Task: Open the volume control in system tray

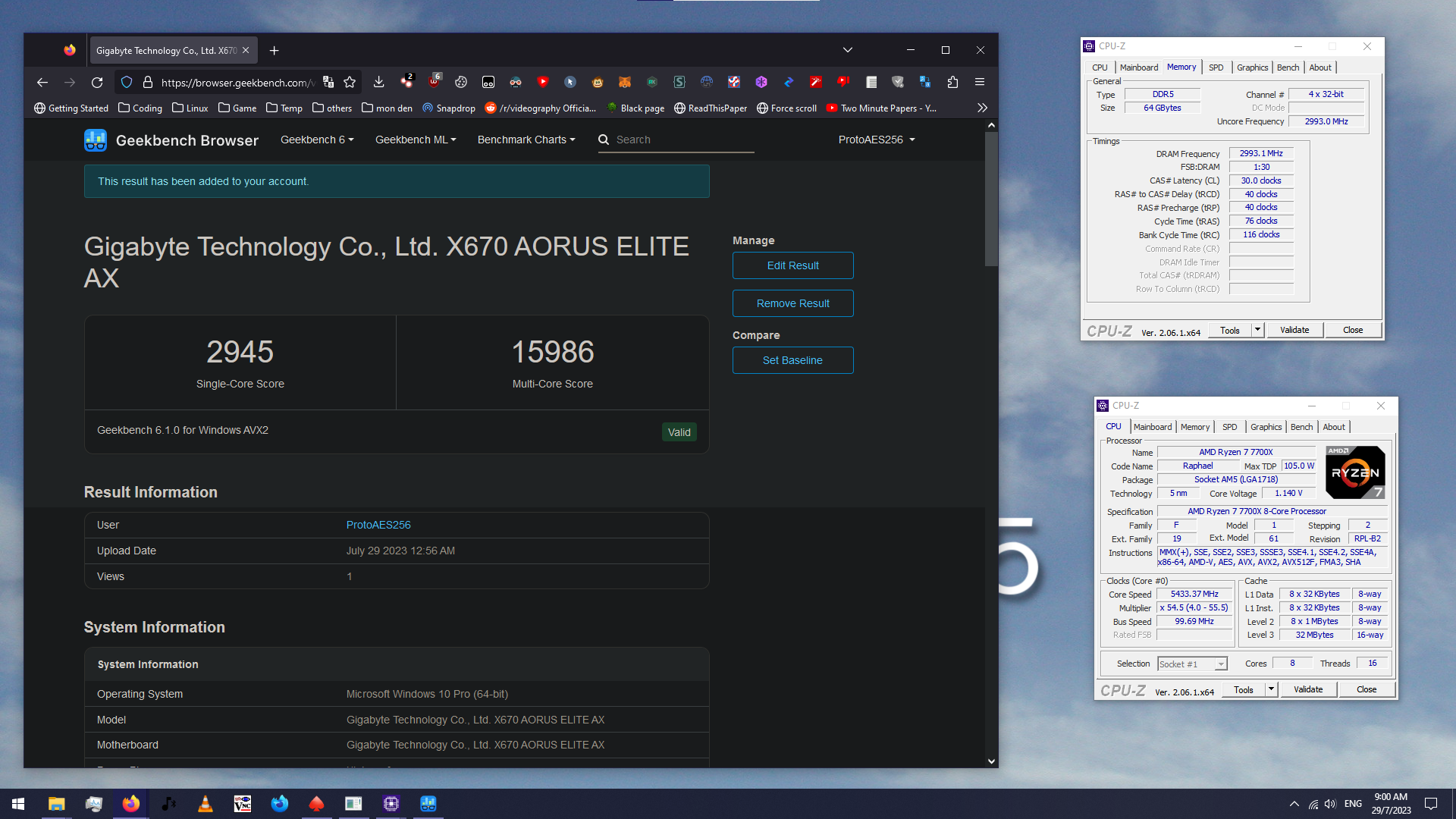Action: (1330, 804)
